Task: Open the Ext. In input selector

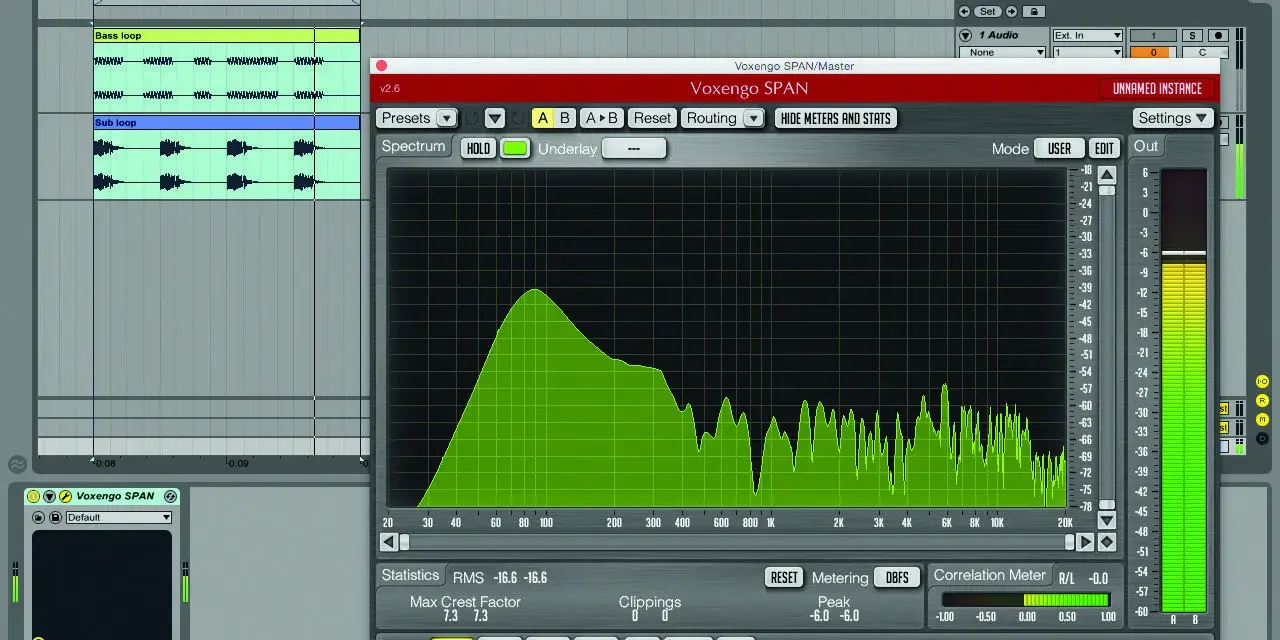Action: pyautogui.click(x=1088, y=36)
